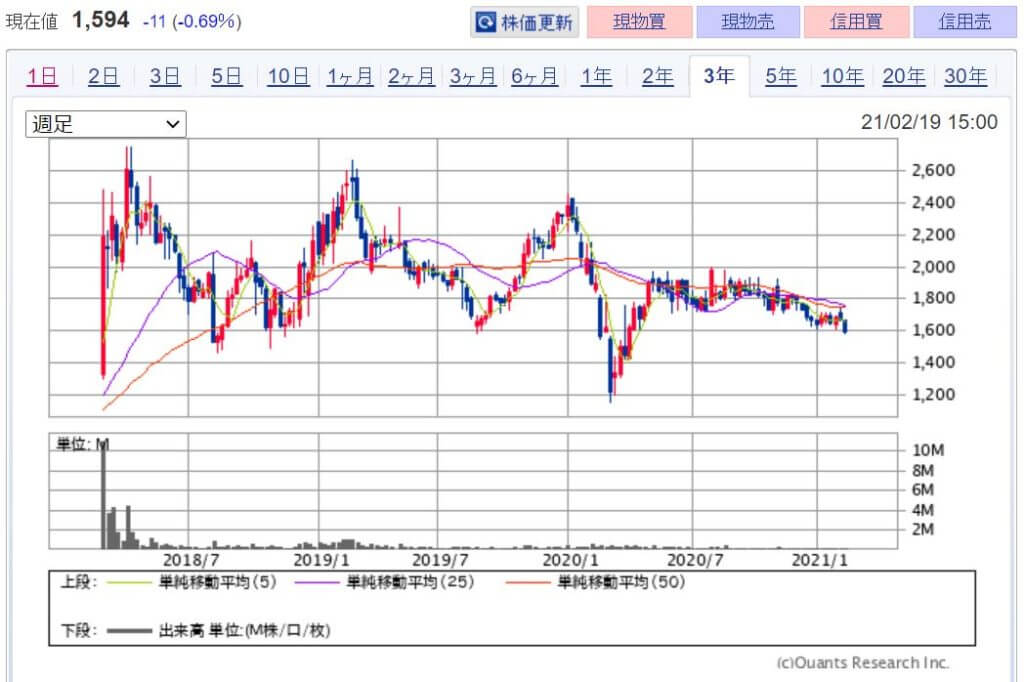Open the 信用買 order link
The image size is (1024, 682).
tap(856, 22)
